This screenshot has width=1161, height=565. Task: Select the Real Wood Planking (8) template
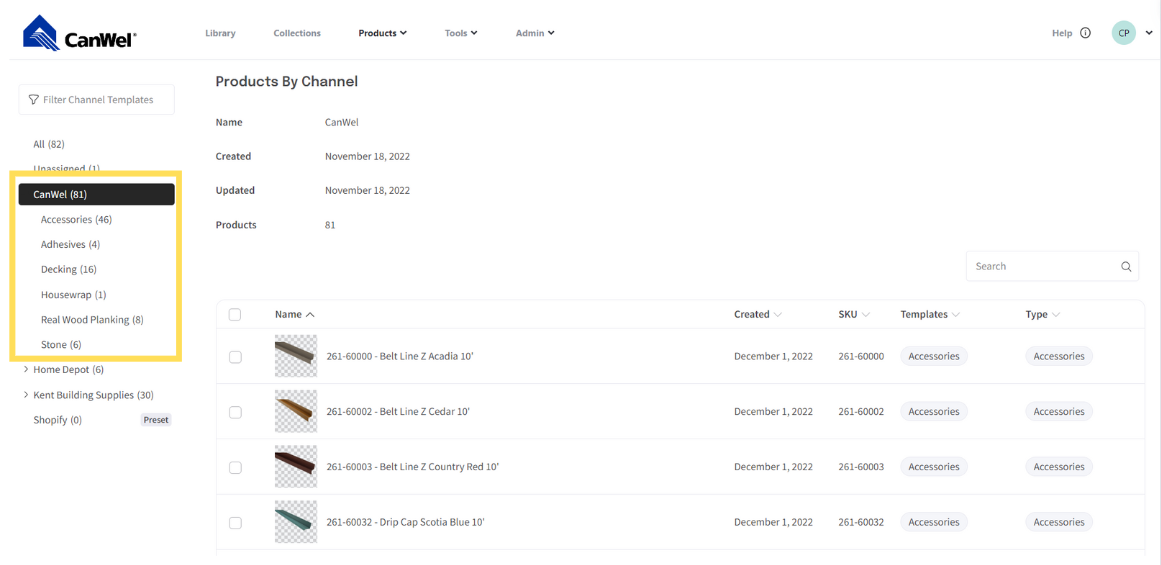93,320
